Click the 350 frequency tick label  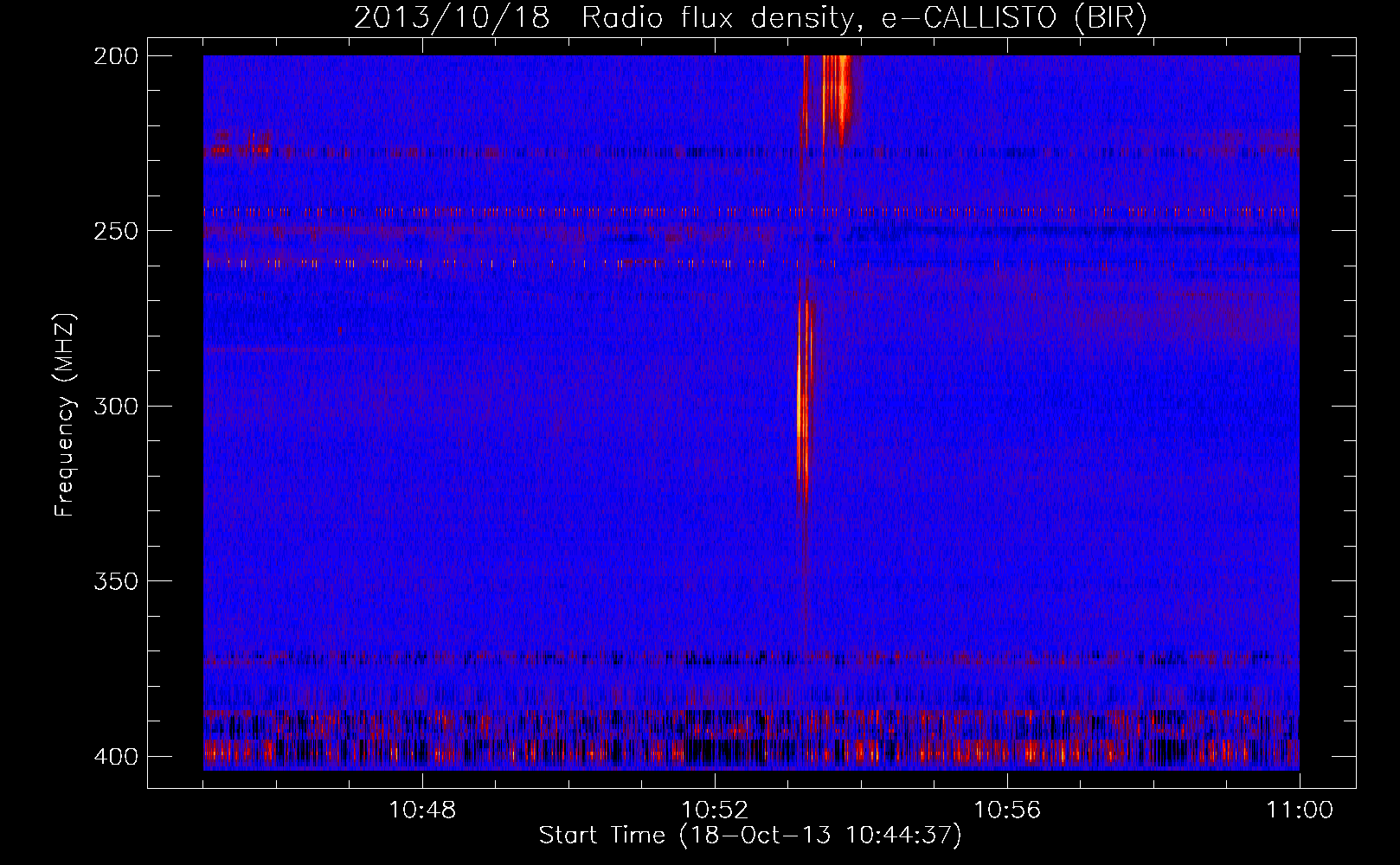coord(115,580)
